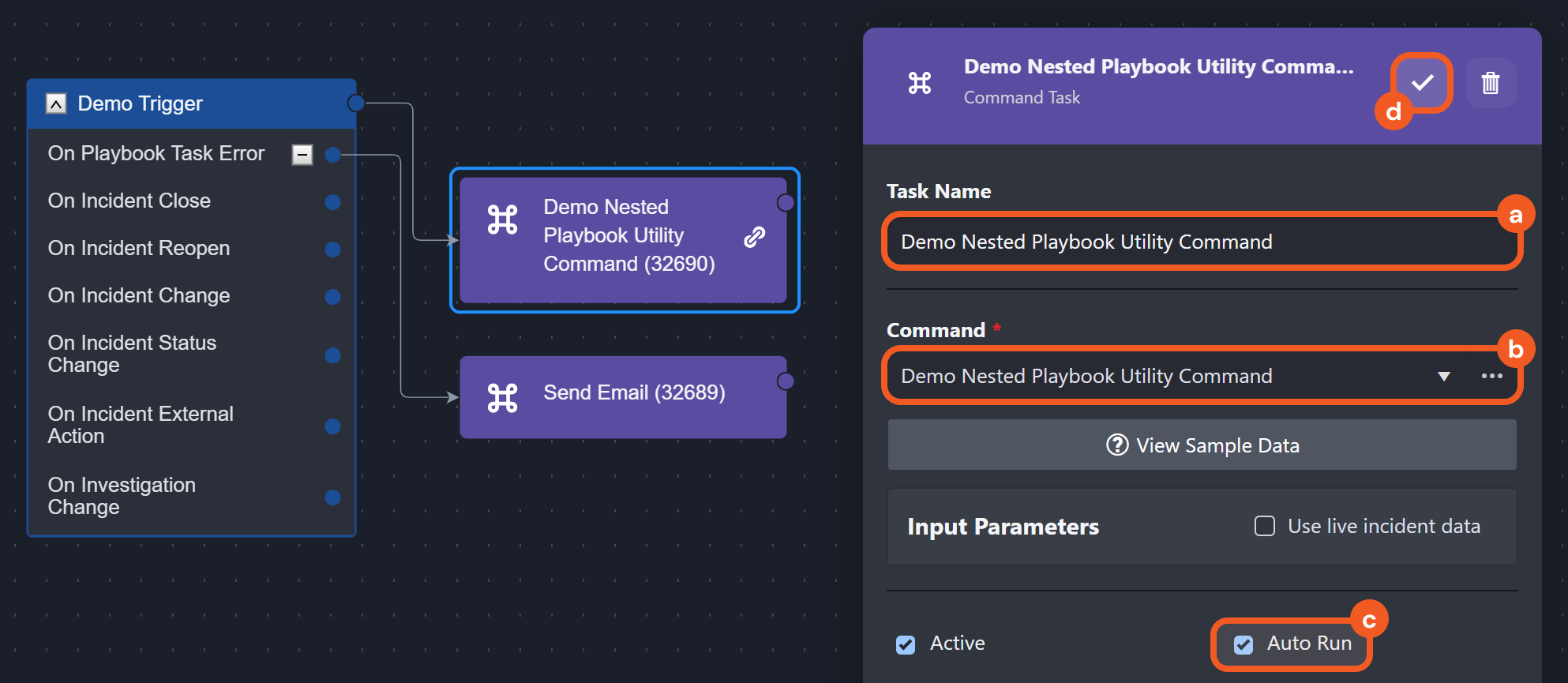Select the On Incident Close trigger item
The width and height of the screenshot is (1568, 683).
pos(129,201)
